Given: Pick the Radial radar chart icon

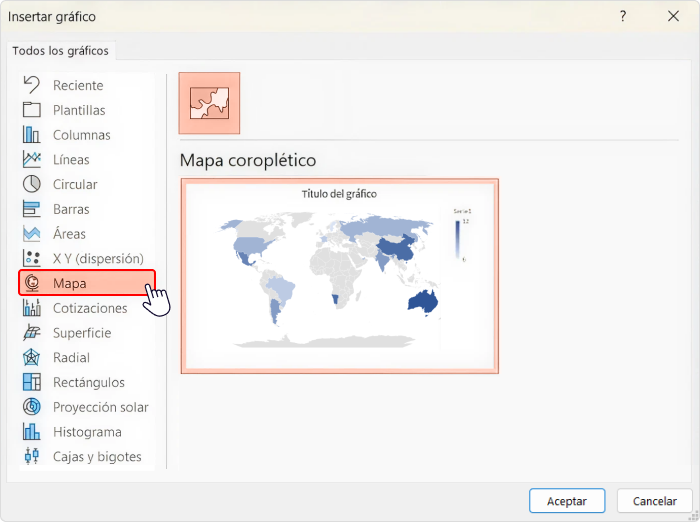Looking at the screenshot, I should [32, 357].
